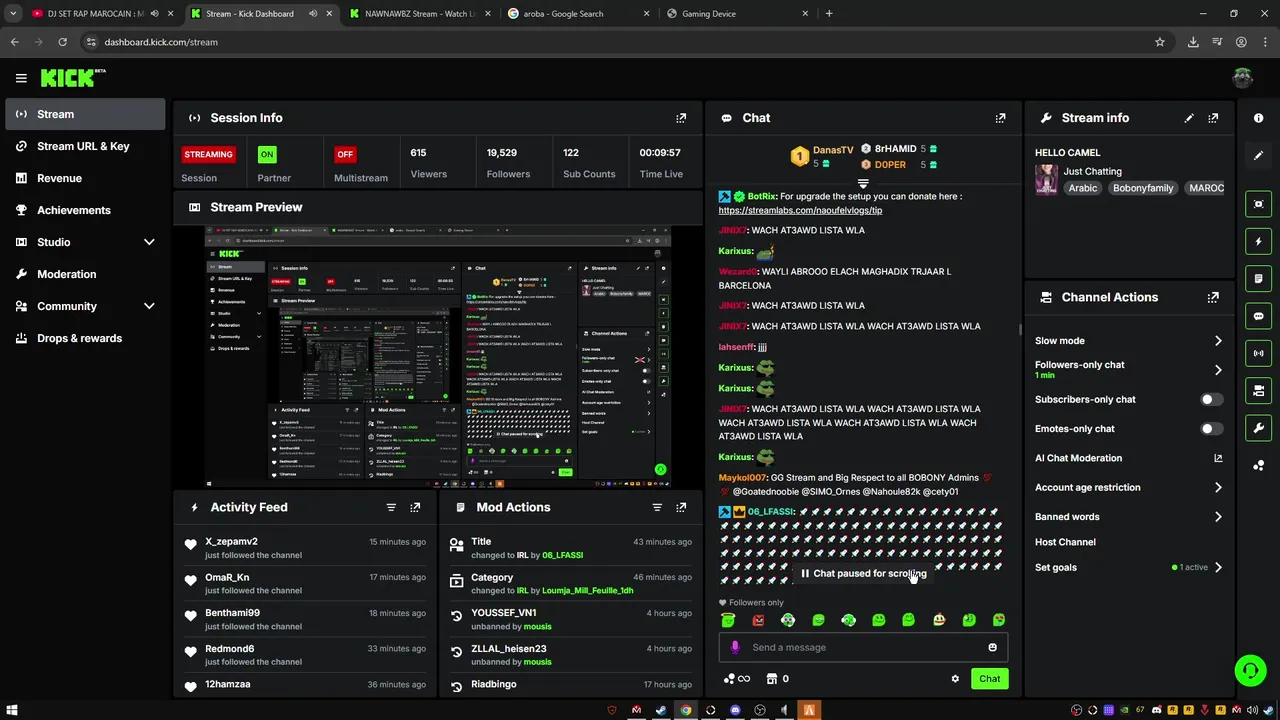Pop out the Channel Actions panel
Image resolution: width=1280 pixels, height=720 pixels.
pos(1213,297)
